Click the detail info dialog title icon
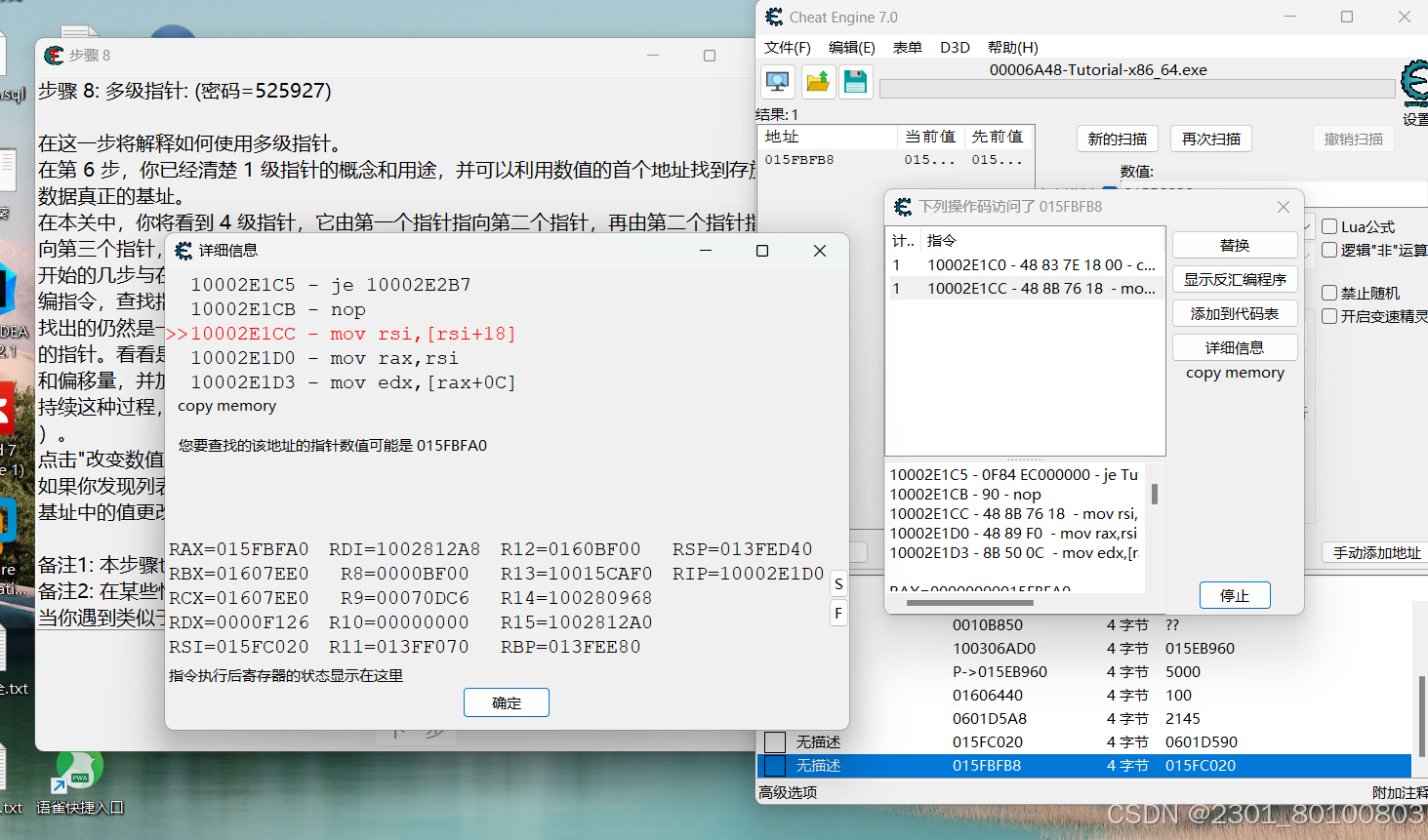This screenshot has width=1428, height=840. 184,251
